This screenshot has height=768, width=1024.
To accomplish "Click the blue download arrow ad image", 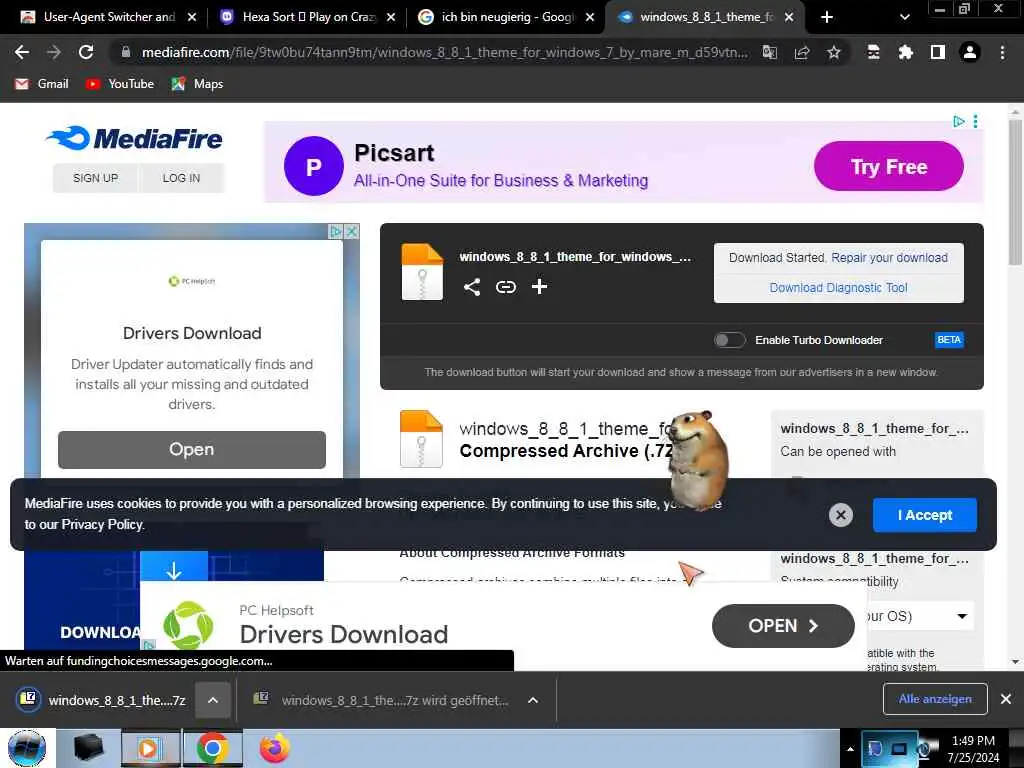I will pyautogui.click(x=174, y=567).
